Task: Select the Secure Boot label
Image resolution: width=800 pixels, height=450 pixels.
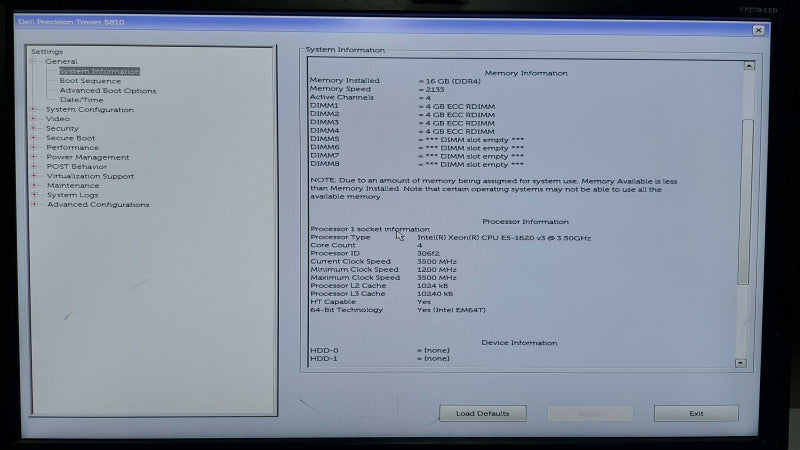Action: click(x=70, y=138)
